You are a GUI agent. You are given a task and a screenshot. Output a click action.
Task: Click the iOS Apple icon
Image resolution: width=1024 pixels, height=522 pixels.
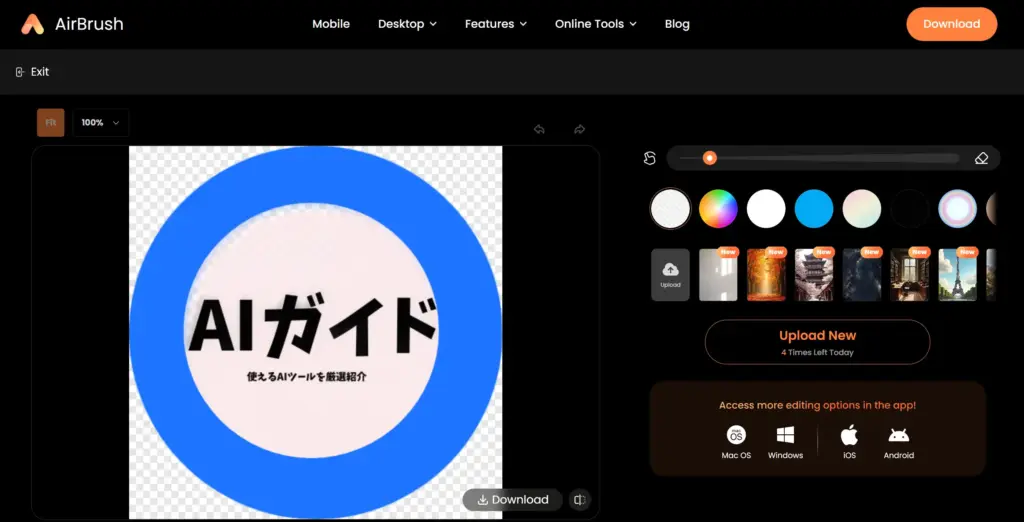click(x=849, y=435)
